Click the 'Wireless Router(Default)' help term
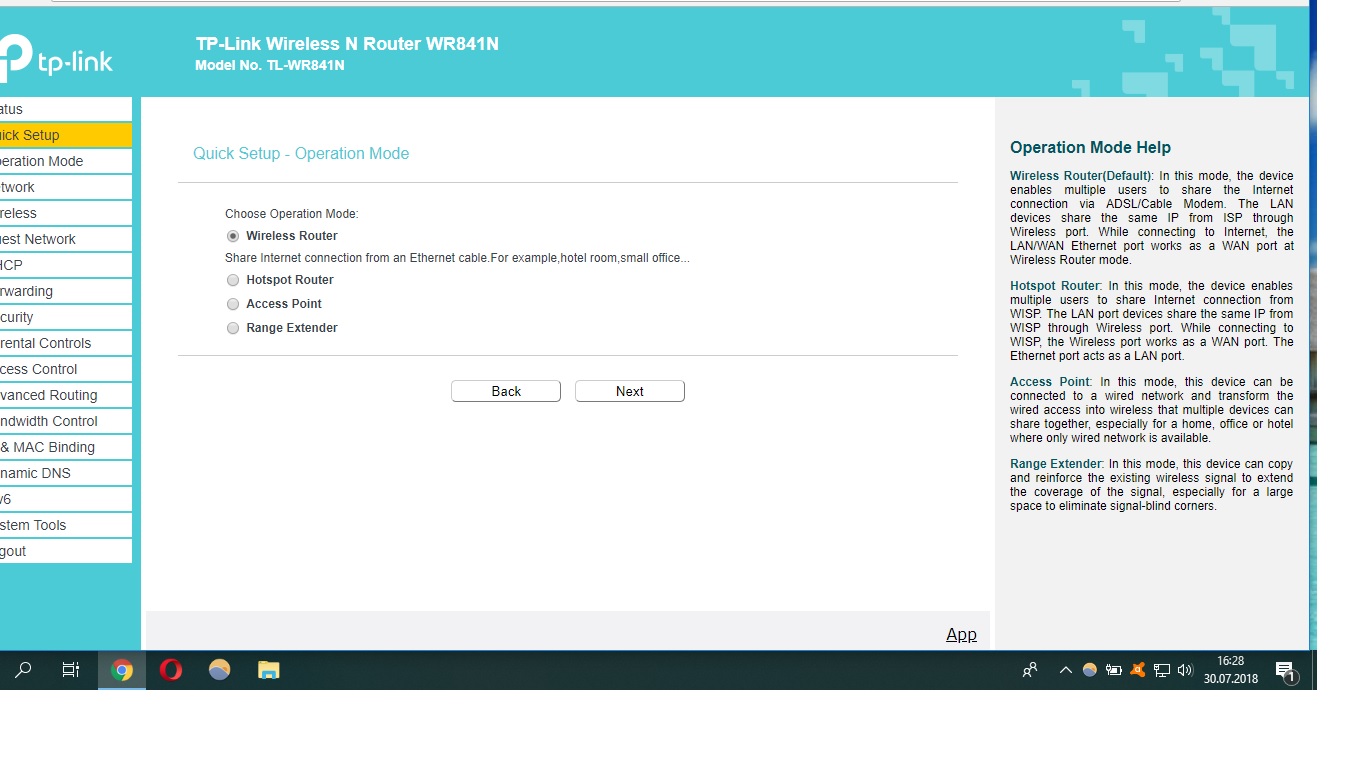This screenshot has width=1366, height=768. [1081, 176]
